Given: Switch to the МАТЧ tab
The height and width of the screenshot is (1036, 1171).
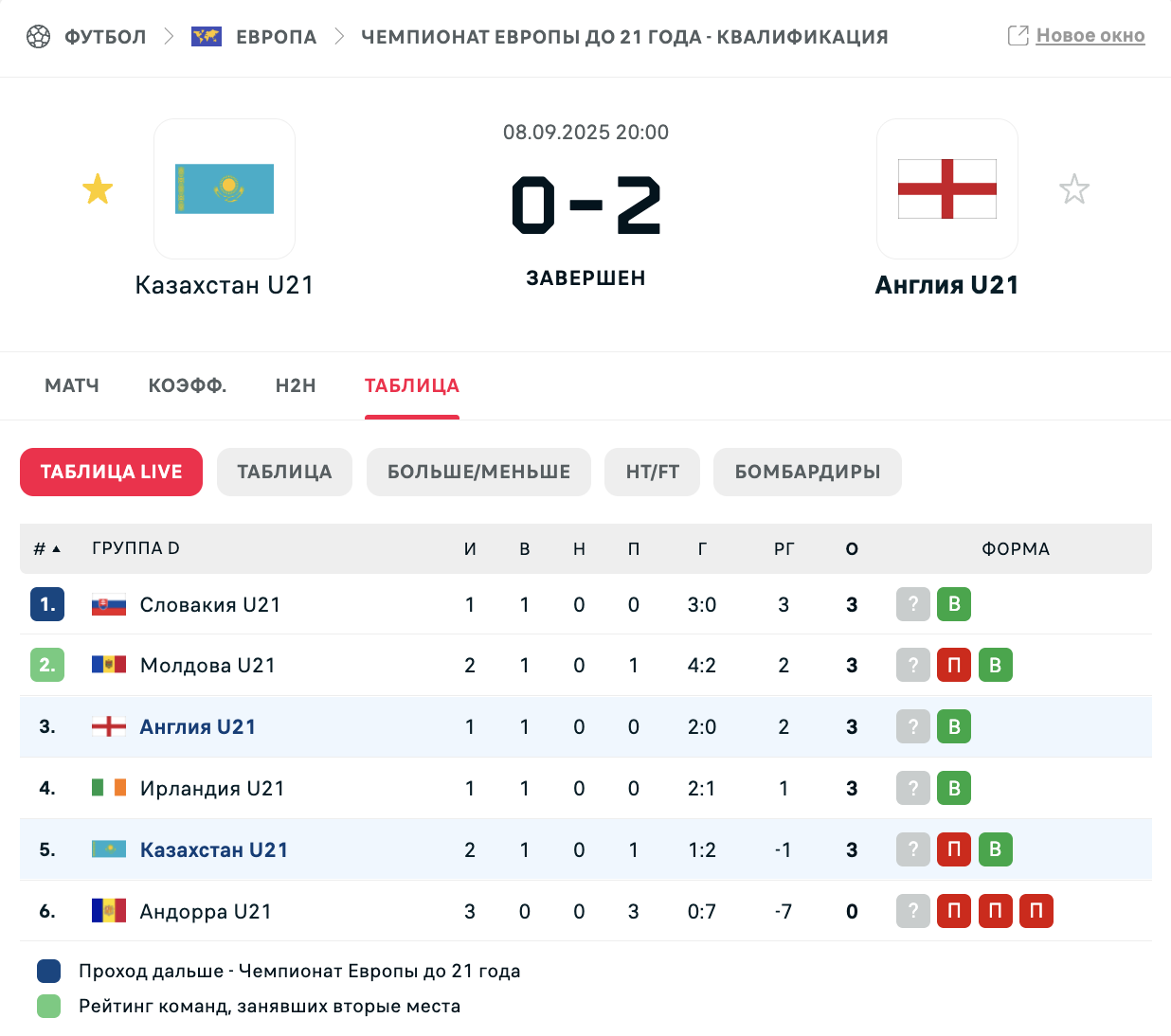Looking at the screenshot, I should click(x=72, y=385).
